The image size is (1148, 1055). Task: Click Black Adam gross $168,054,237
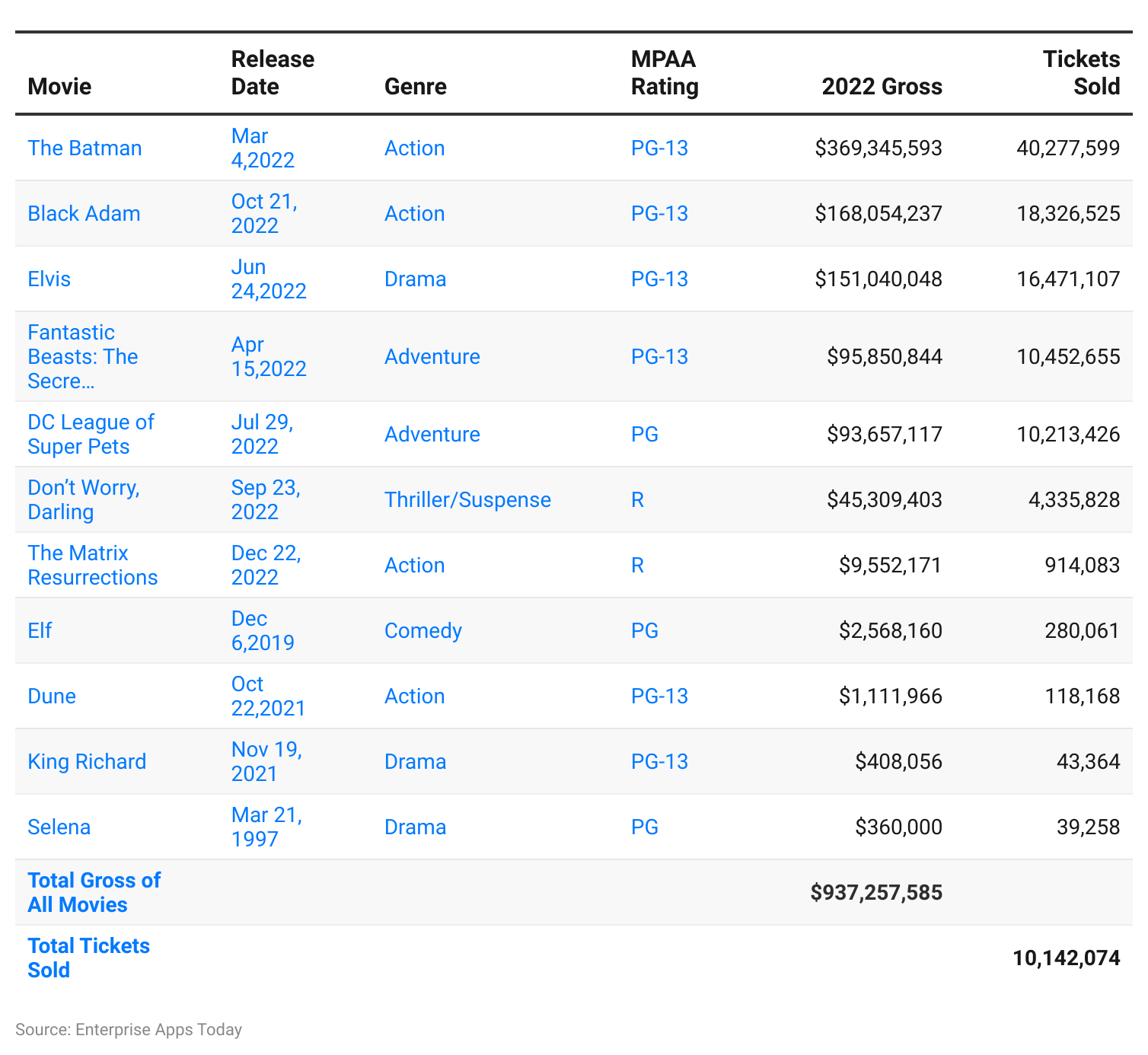(879, 213)
